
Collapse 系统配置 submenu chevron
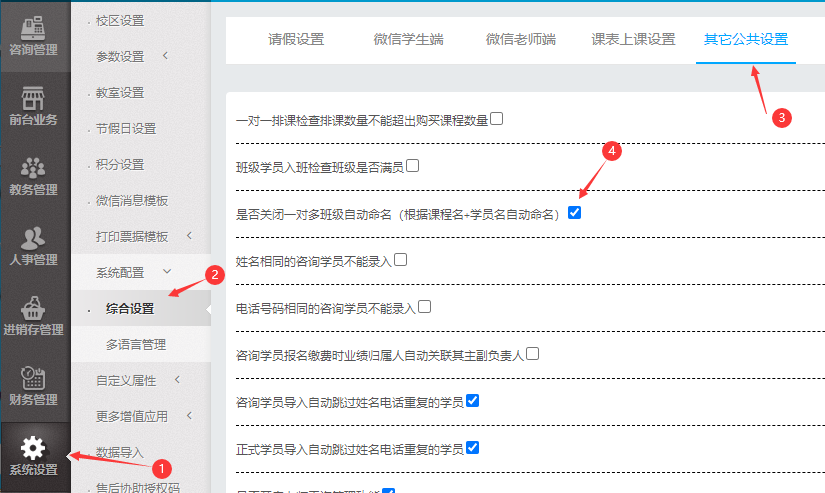(167, 271)
